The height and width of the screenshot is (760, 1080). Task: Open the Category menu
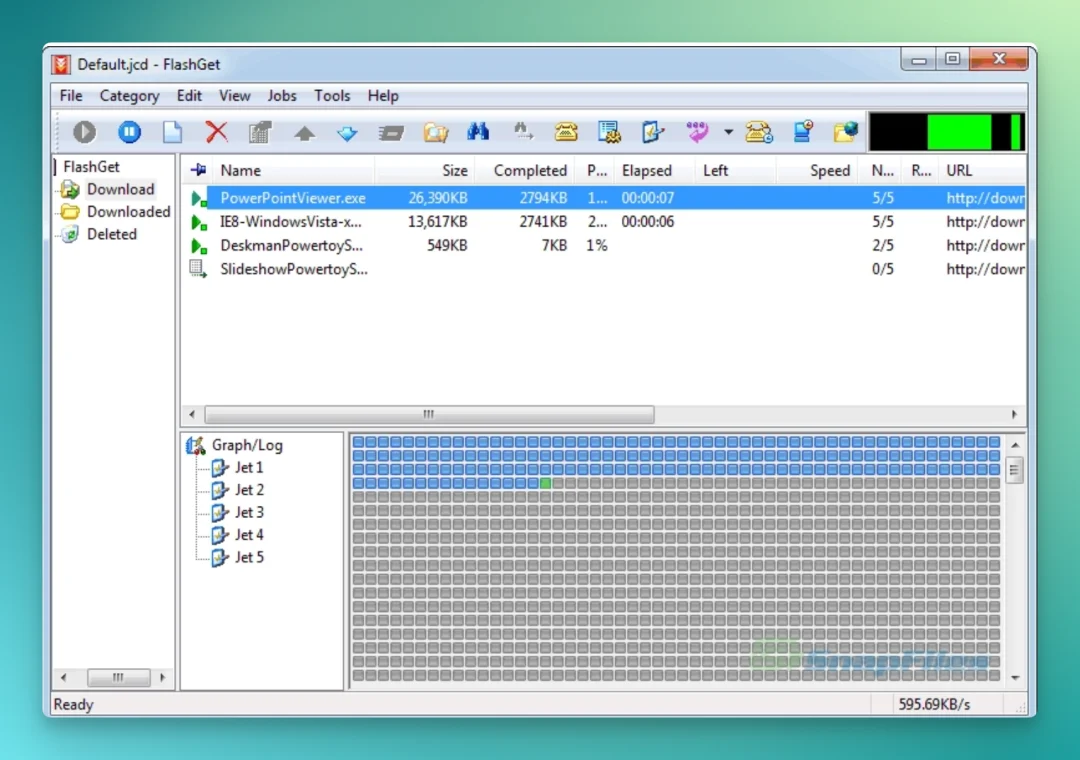click(x=129, y=96)
